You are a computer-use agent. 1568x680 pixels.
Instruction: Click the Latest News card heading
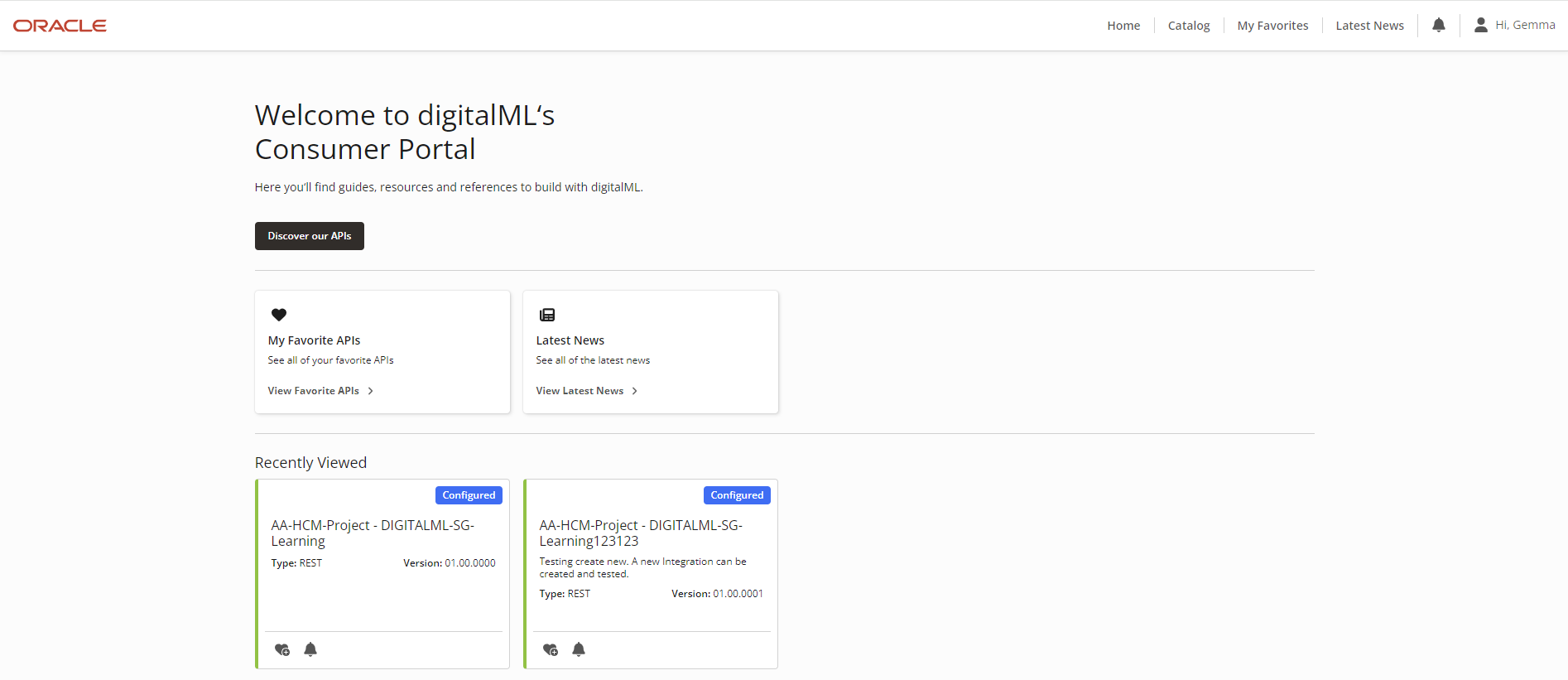pyautogui.click(x=570, y=340)
